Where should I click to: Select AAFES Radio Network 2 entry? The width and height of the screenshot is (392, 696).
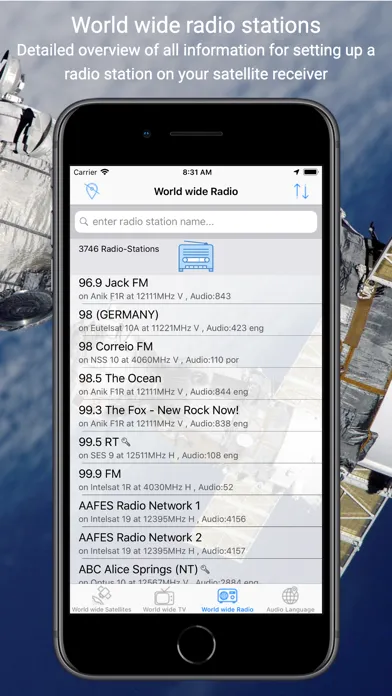[x=196, y=543]
